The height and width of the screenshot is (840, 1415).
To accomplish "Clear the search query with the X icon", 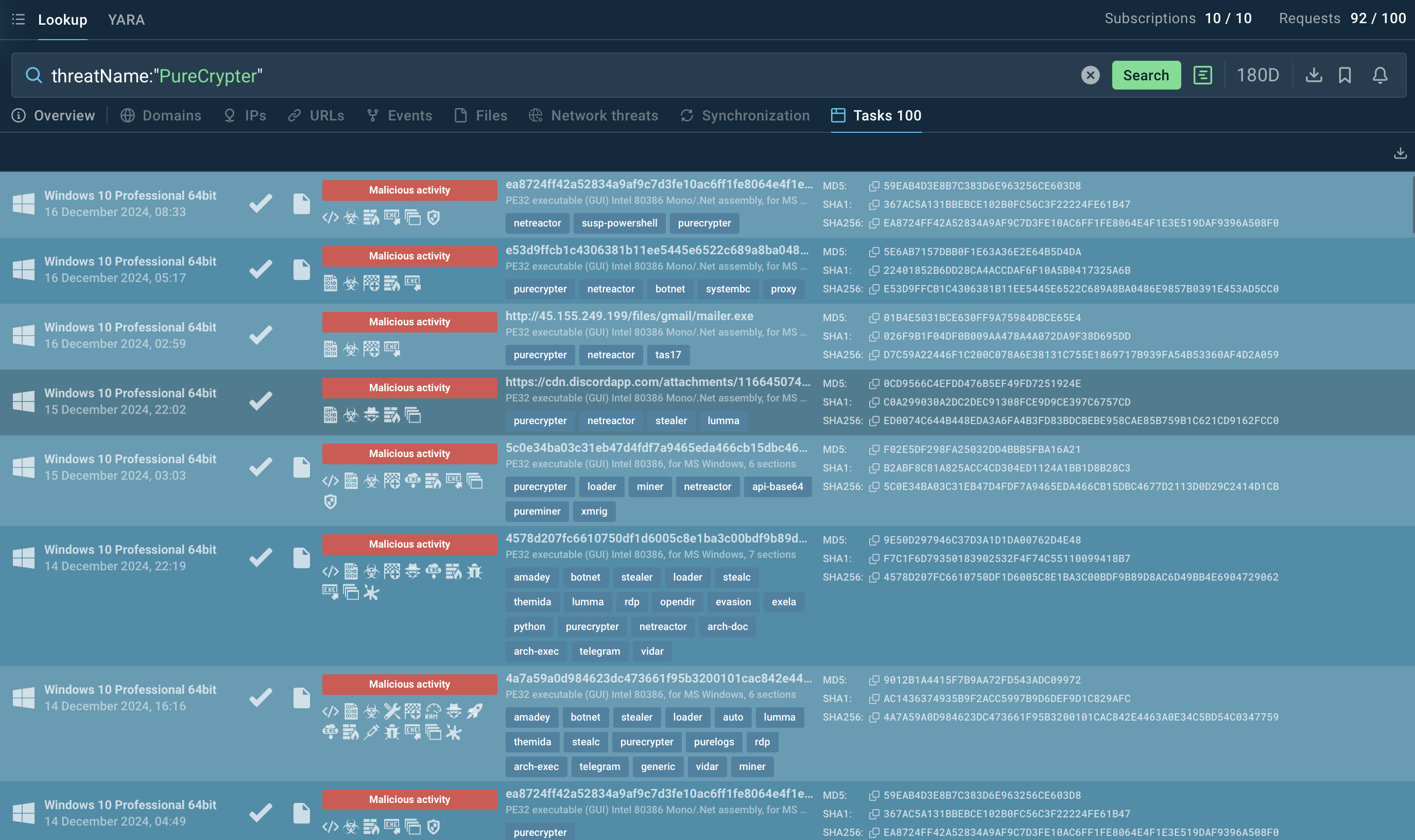I will tap(1090, 75).
